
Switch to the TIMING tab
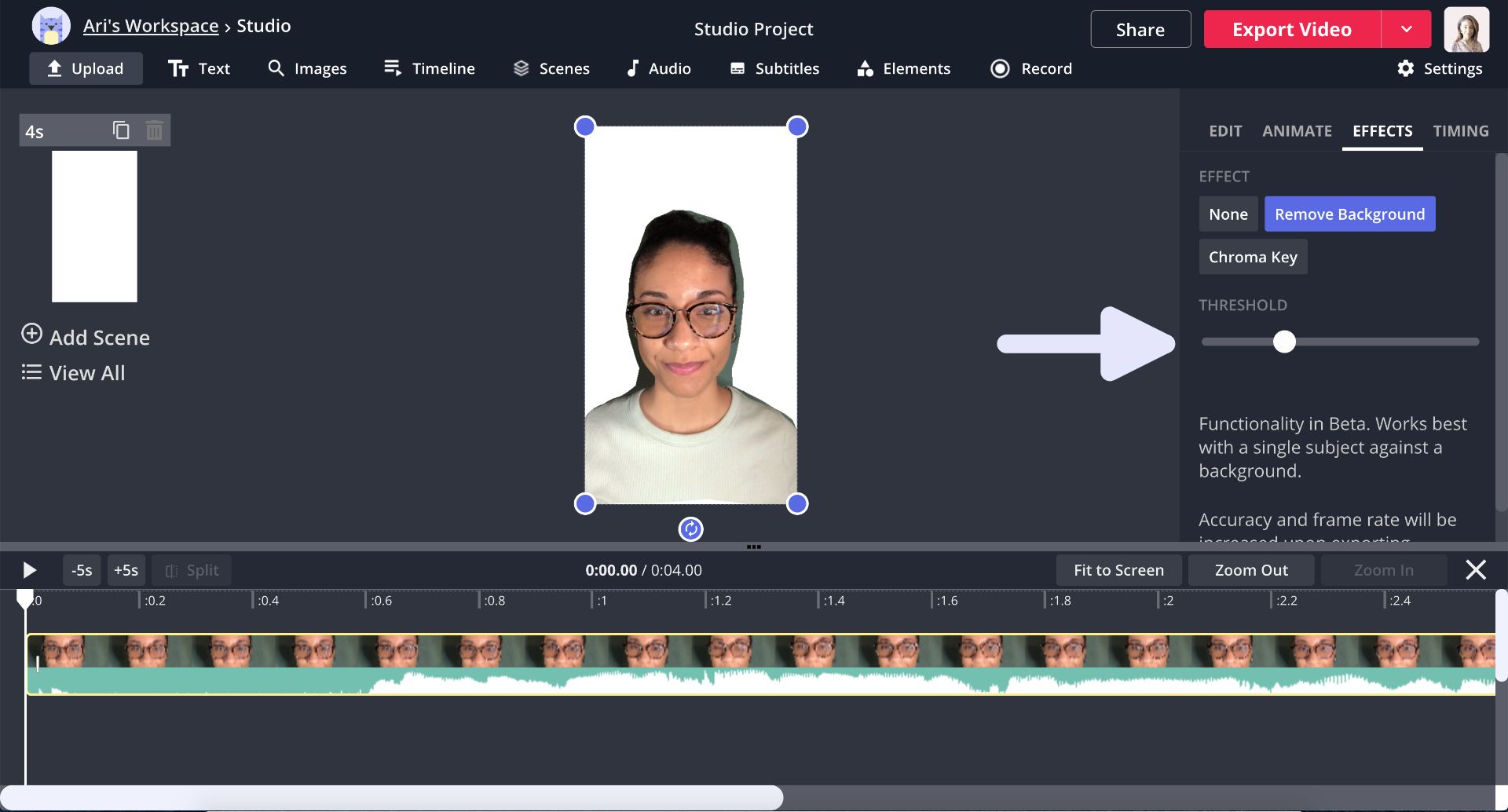(x=1460, y=131)
